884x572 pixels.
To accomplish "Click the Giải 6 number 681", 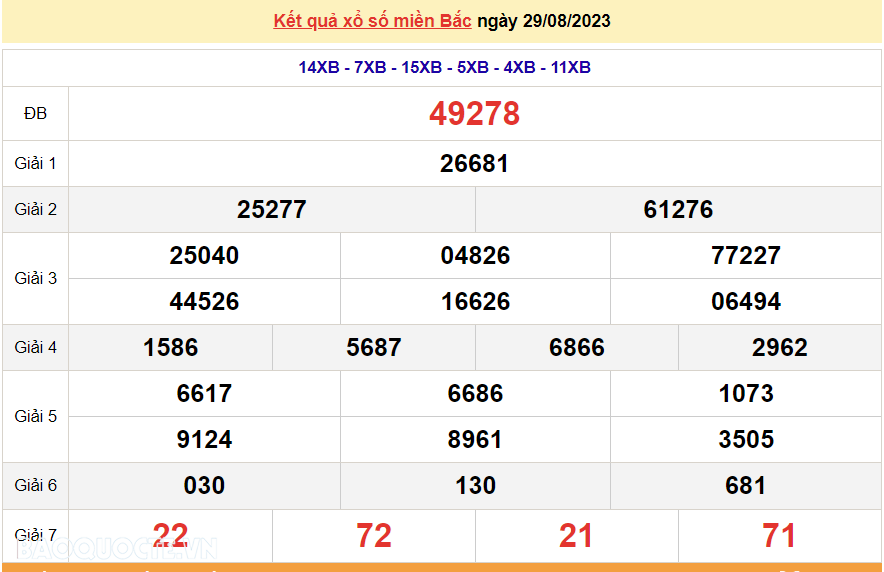I will click(745, 485).
